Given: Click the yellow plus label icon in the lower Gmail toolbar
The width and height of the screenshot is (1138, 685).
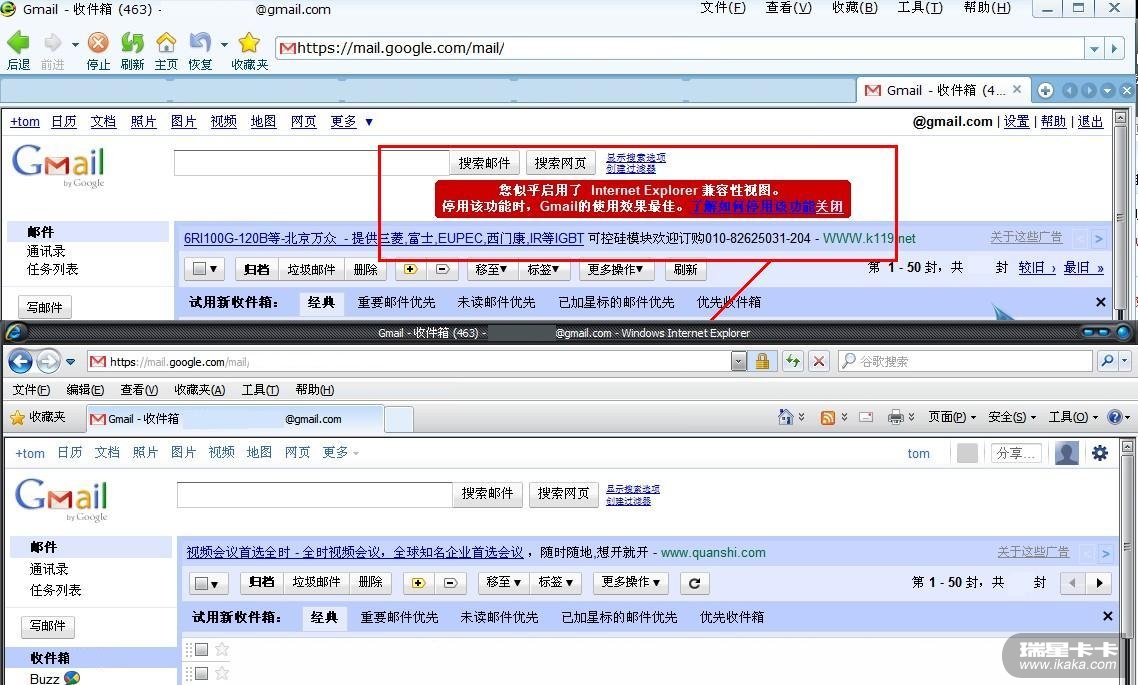Looking at the screenshot, I should [418, 583].
